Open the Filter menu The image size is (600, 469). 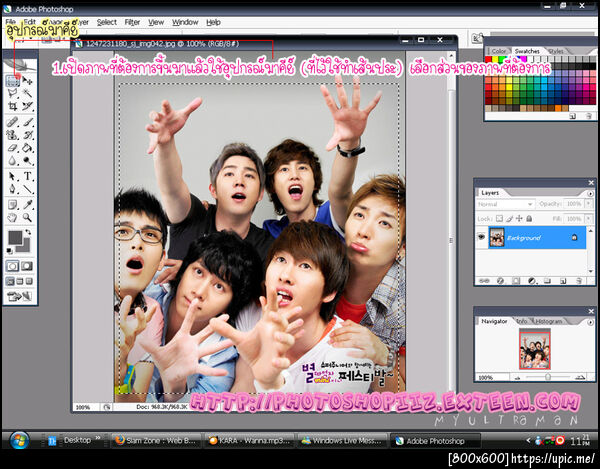tap(132, 22)
